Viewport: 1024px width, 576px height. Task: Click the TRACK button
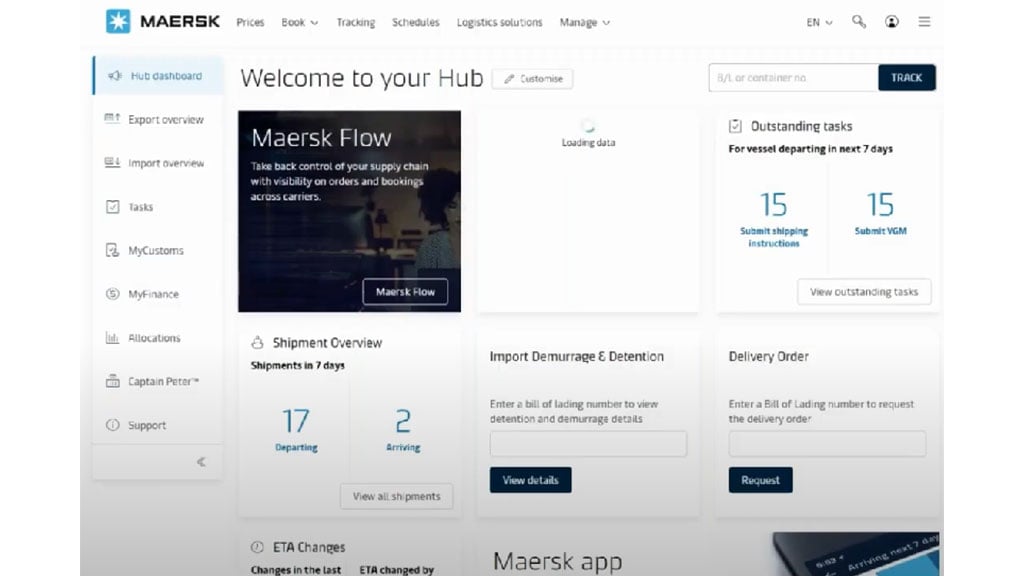click(x=906, y=78)
